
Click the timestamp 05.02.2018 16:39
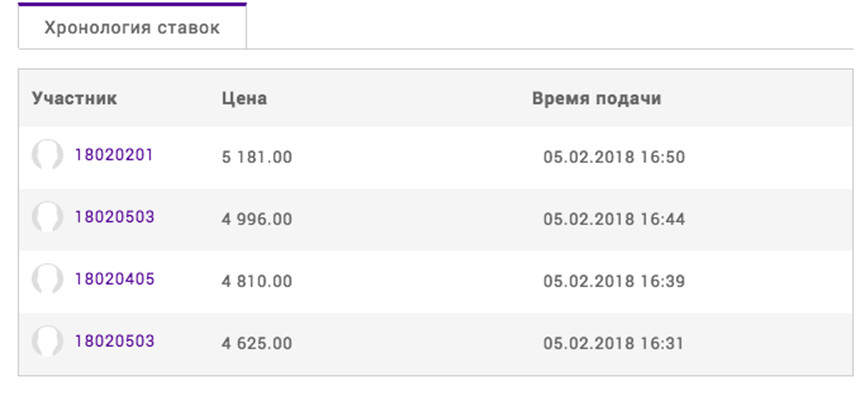pos(614,281)
